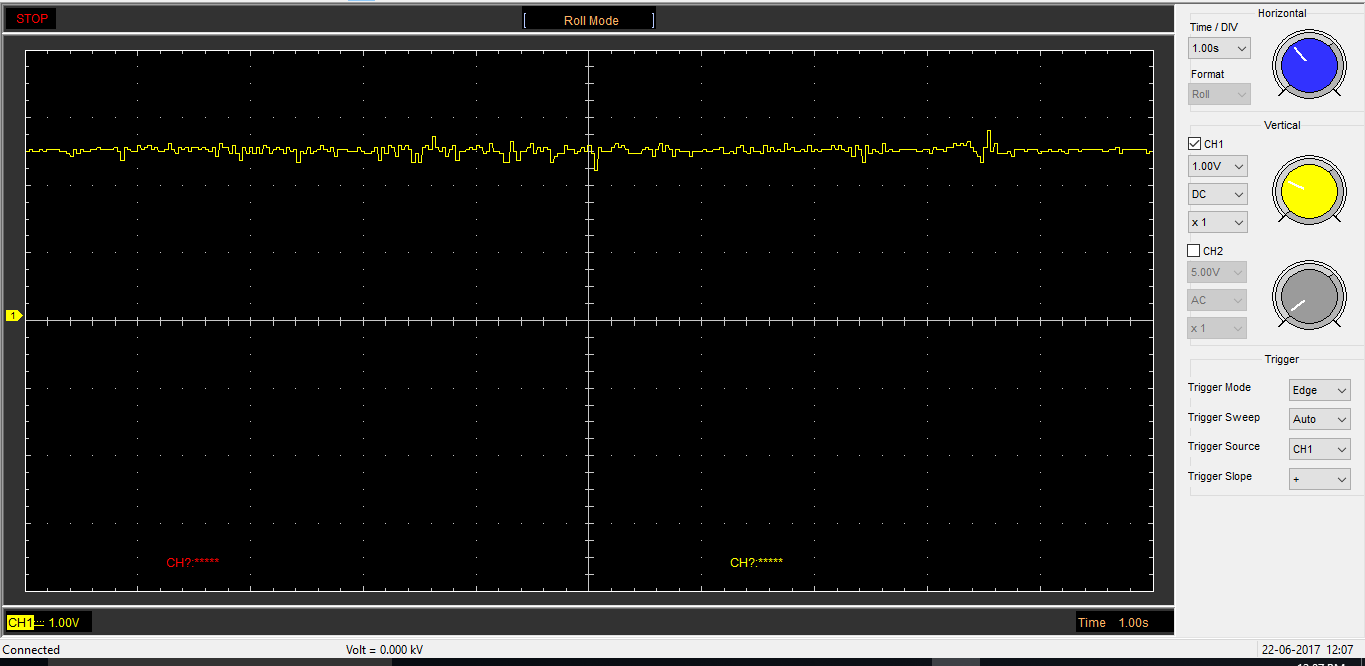Click the Trigger Sweep label
Viewport: 1365px width, 666px height.
1224,417
